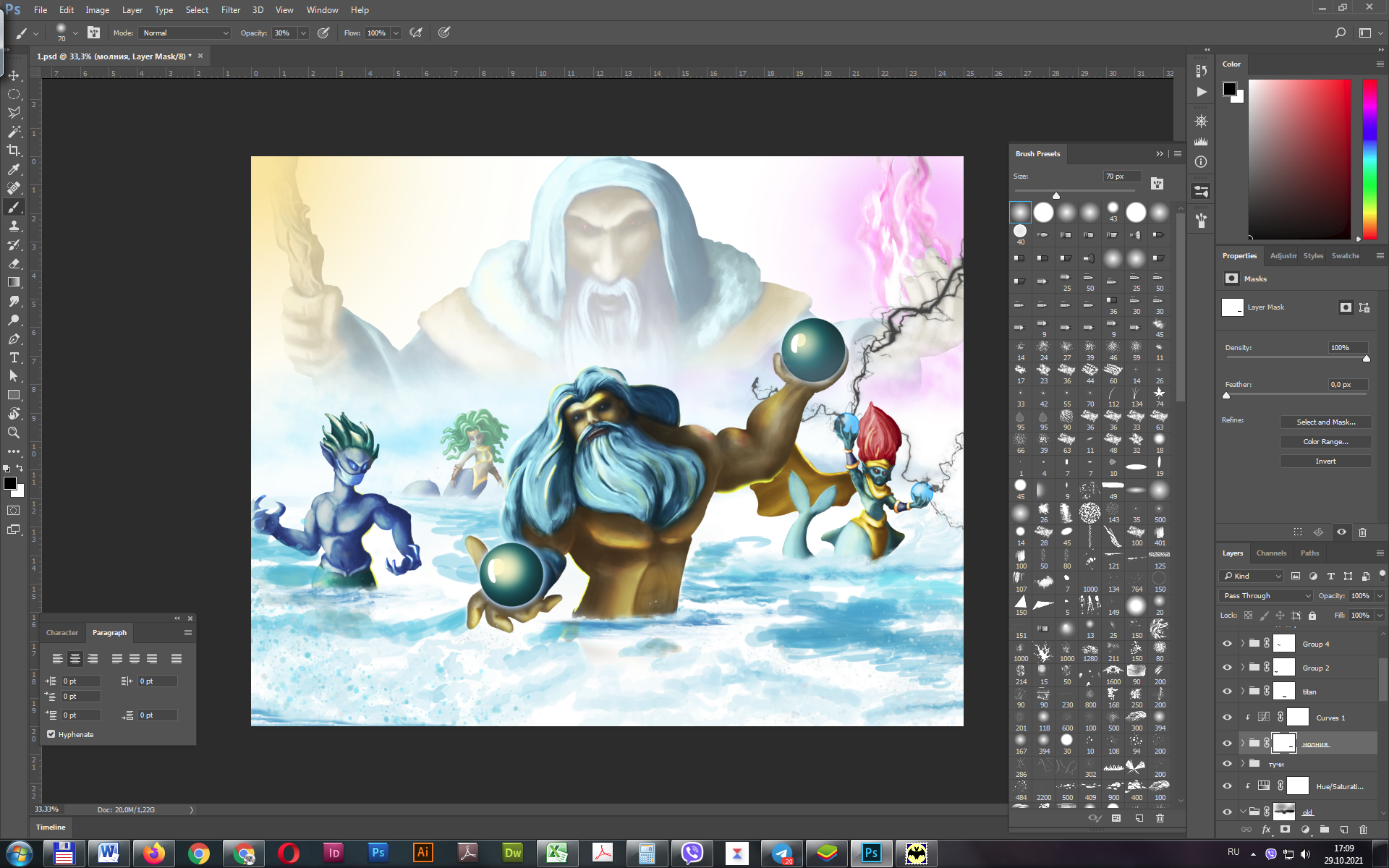Open the Image menu
Screen dimensions: 1389x868
click(x=97, y=10)
